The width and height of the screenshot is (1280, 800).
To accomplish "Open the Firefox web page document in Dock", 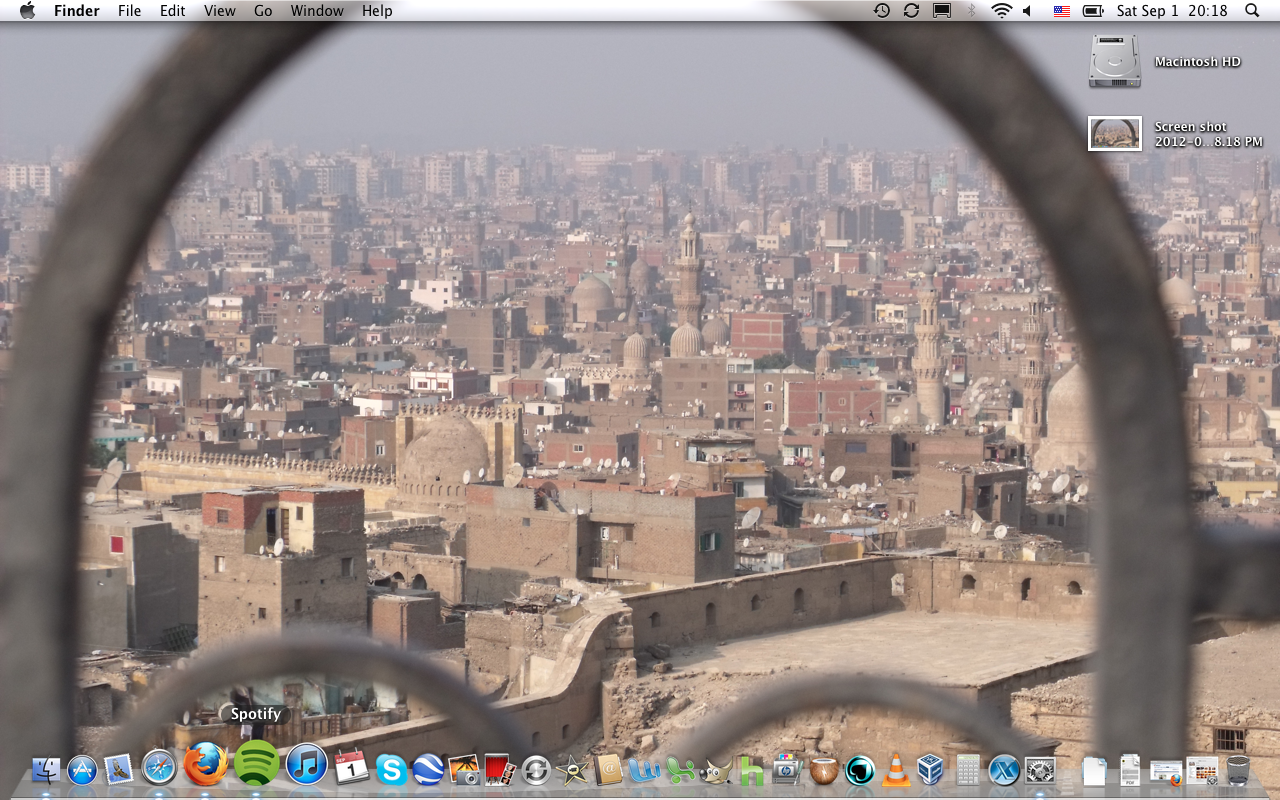I will [1166, 771].
